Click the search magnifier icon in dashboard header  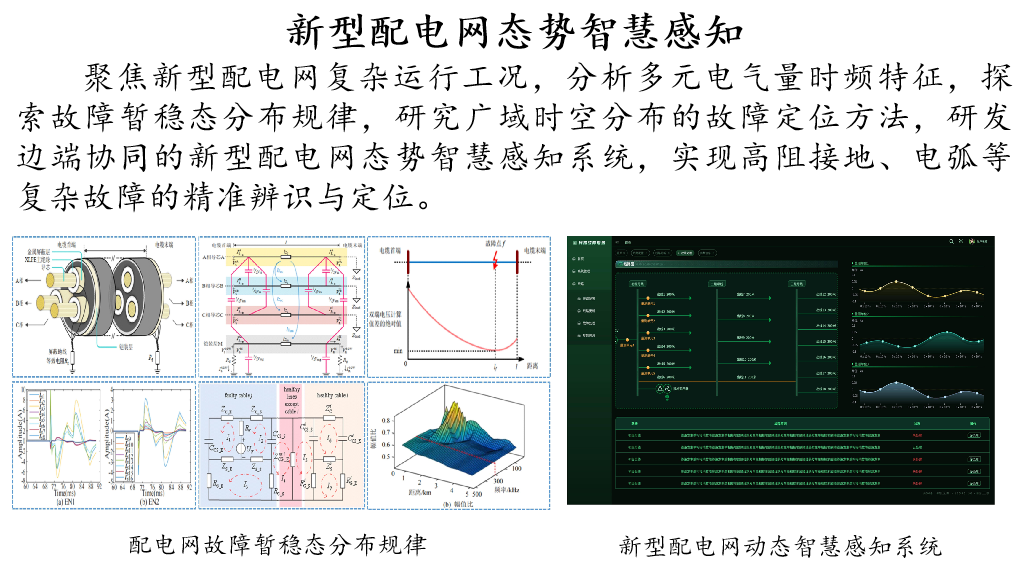click(x=951, y=242)
